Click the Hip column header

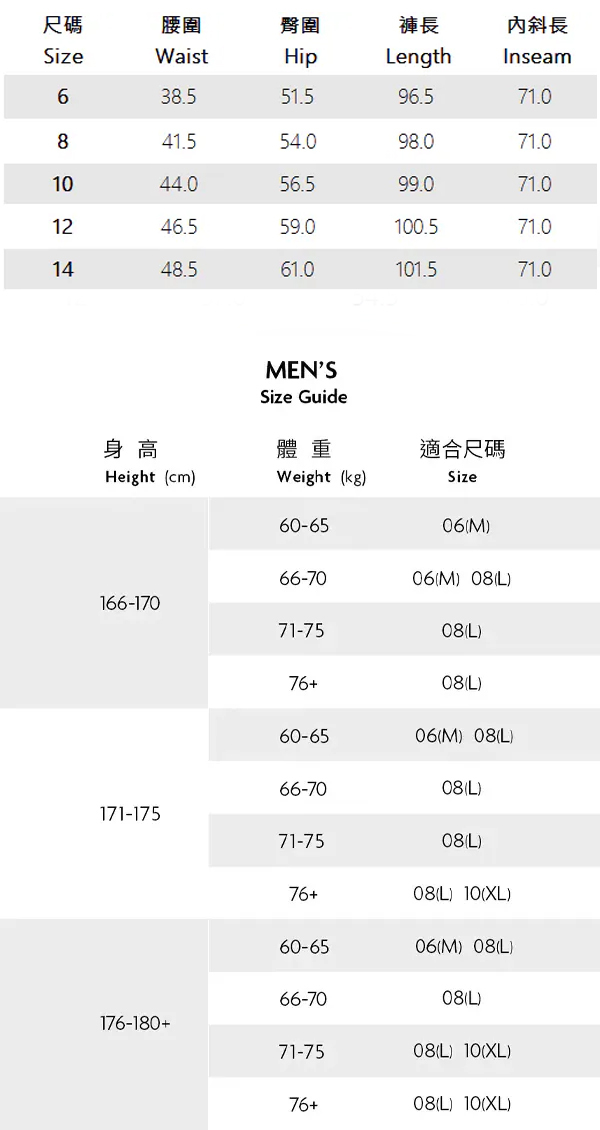pos(299,41)
